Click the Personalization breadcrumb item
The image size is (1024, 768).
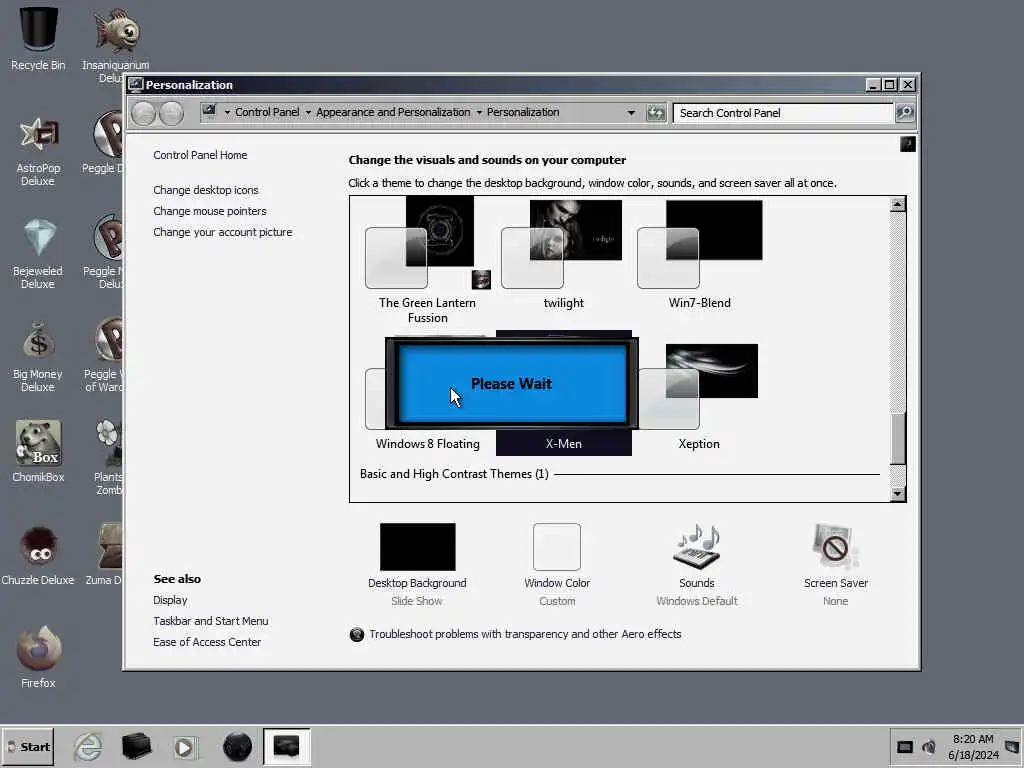523,112
